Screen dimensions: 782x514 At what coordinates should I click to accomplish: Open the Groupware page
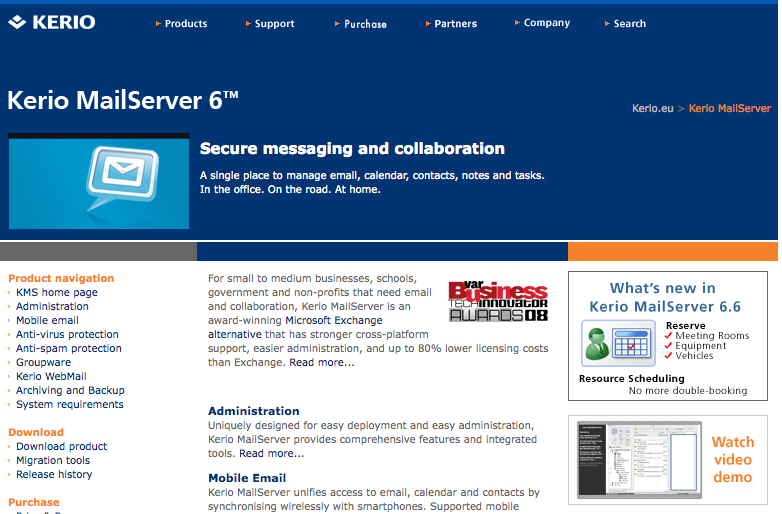[x=43, y=362]
